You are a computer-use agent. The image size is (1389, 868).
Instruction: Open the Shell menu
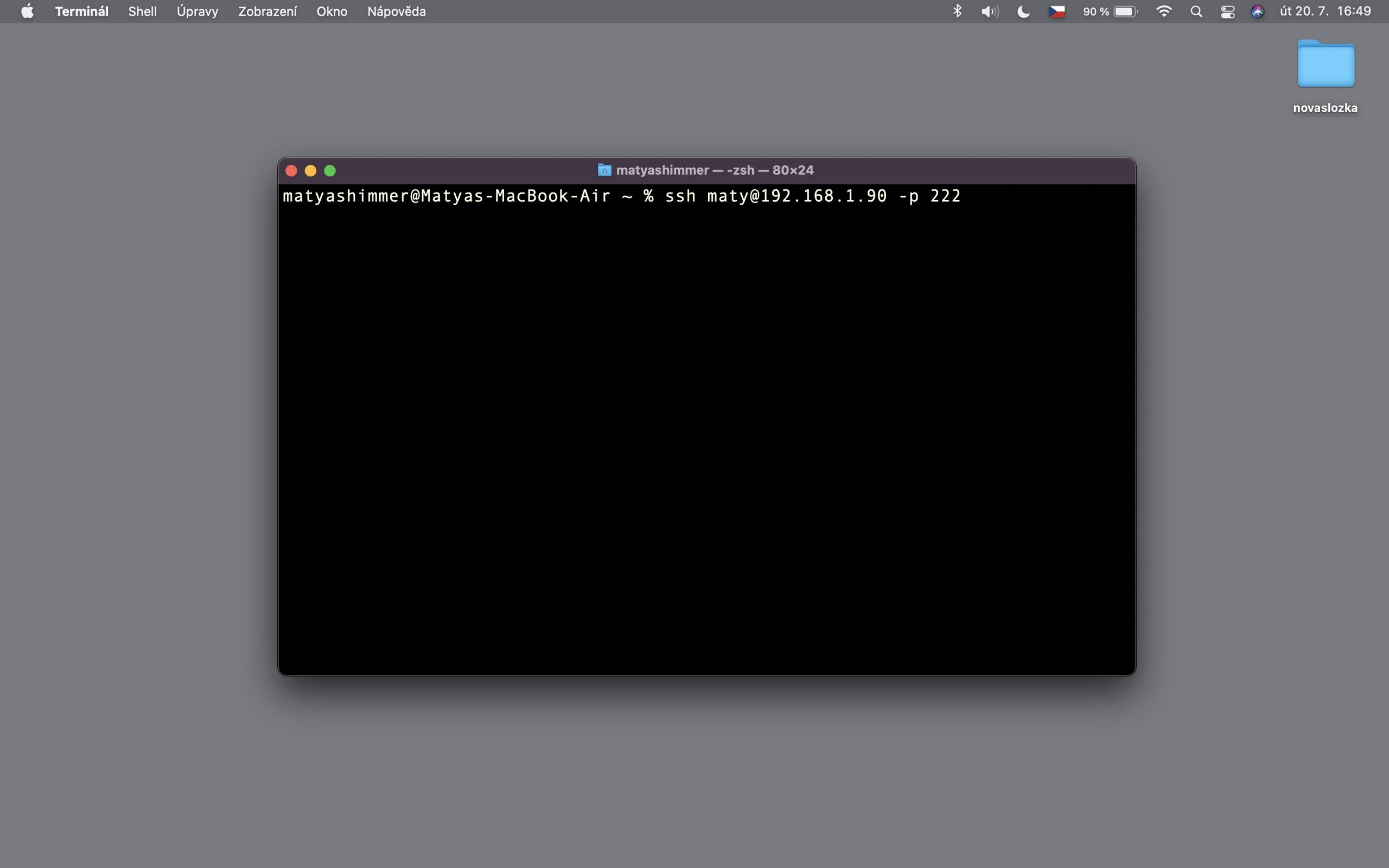[x=142, y=11]
